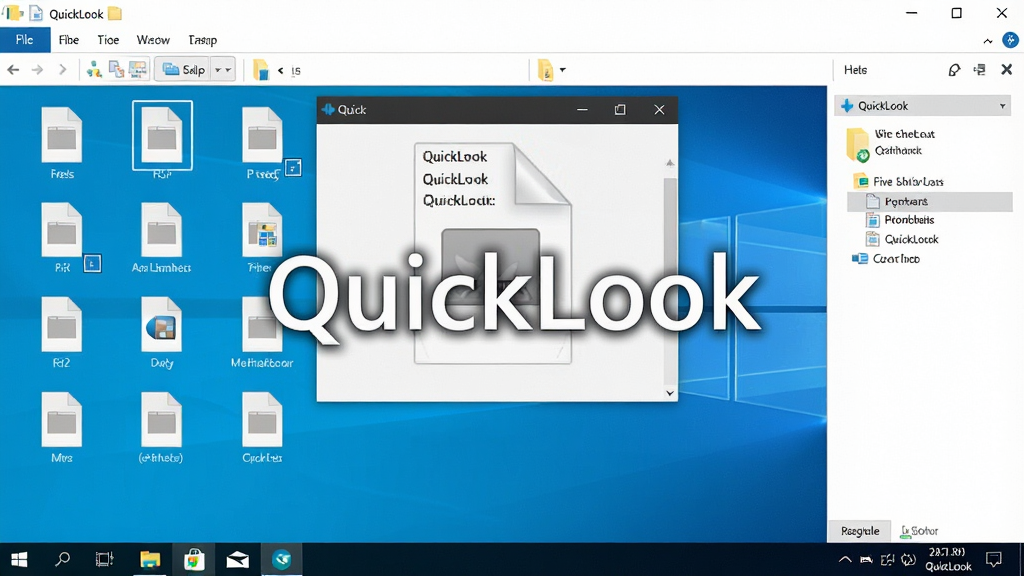
Task: Click the folder icon in the address bar
Action: tap(261, 70)
